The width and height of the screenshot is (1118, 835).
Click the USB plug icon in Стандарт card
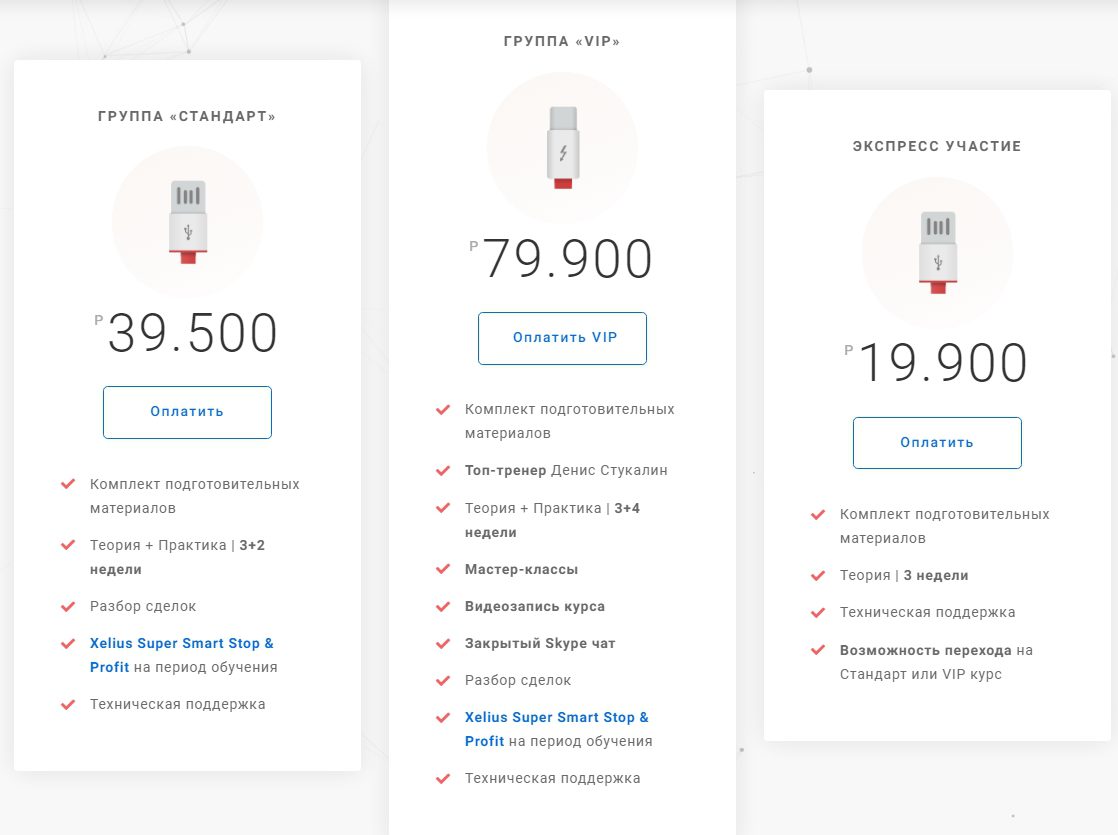point(187,222)
